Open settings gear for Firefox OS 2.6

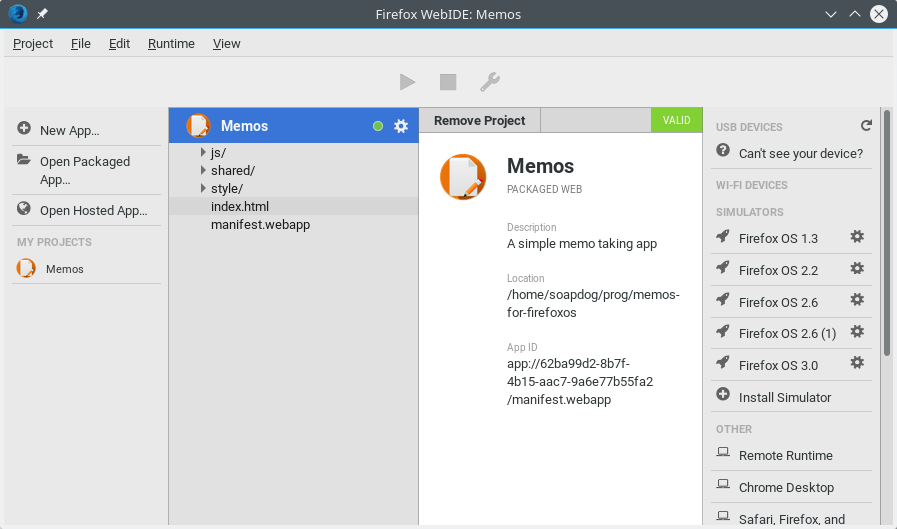click(857, 299)
